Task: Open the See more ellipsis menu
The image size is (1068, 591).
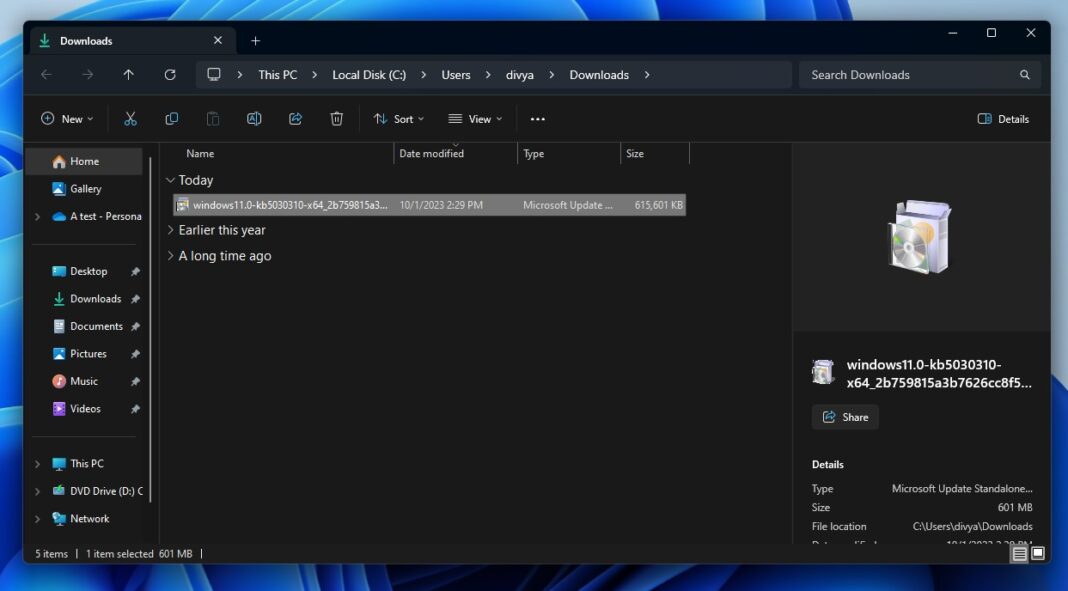Action: click(x=537, y=119)
